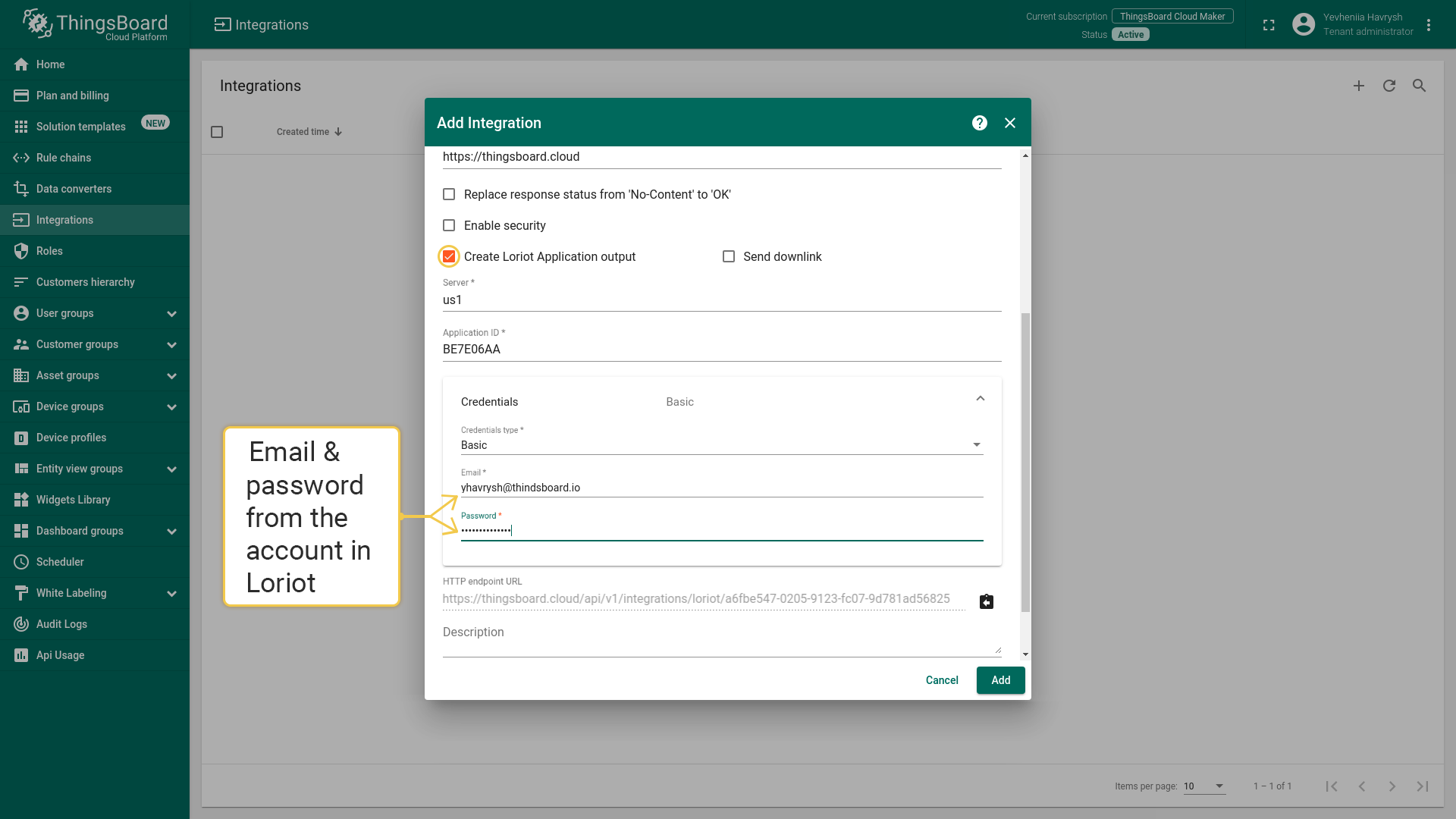
Task: Copy the HTTP endpoint URL to clipboard
Action: click(x=987, y=601)
